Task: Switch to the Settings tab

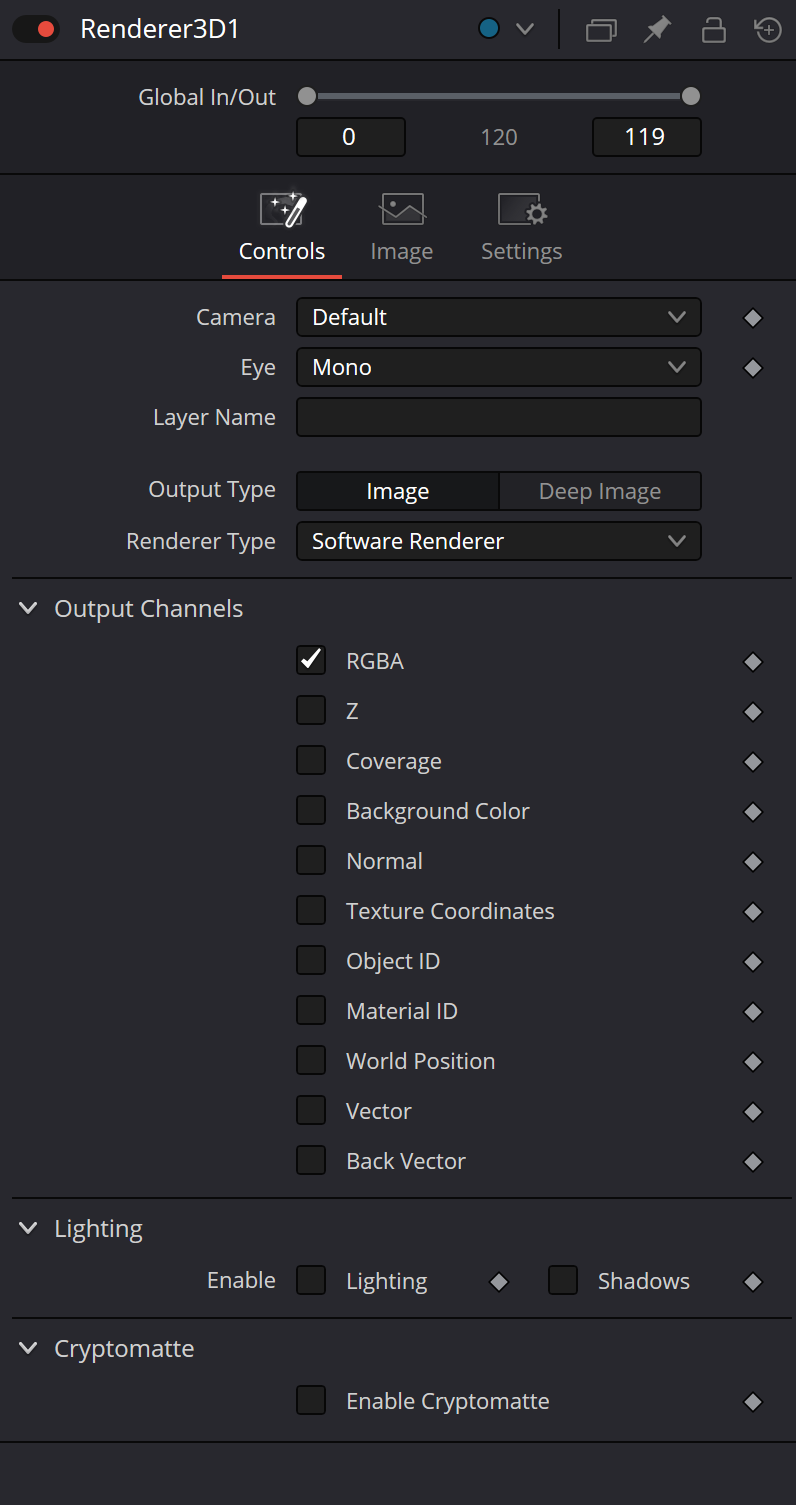Action: point(522,228)
